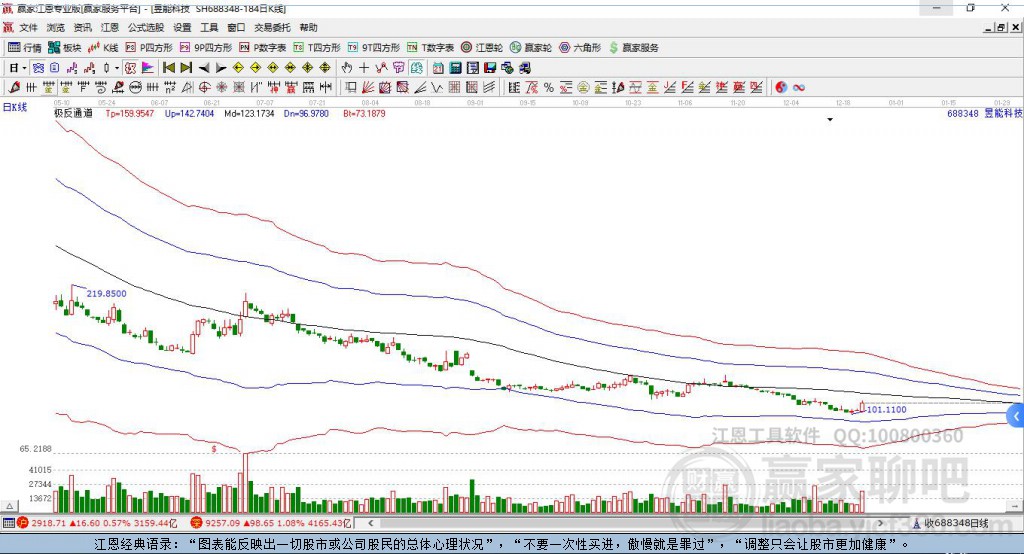Select the red fan lines icon
Viewport: 1024px width, 554px height.
(368, 88)
